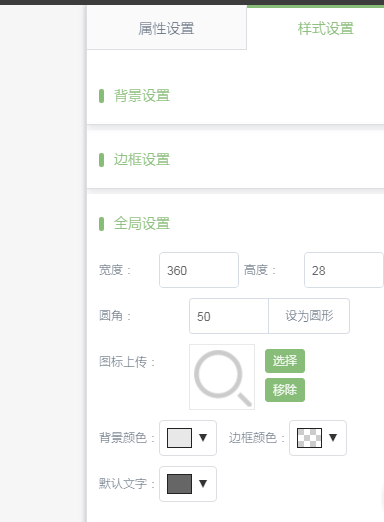Click the 设为圆形 button
The image size is (384, 522).
pyautogui.click(x=309, y=316)
